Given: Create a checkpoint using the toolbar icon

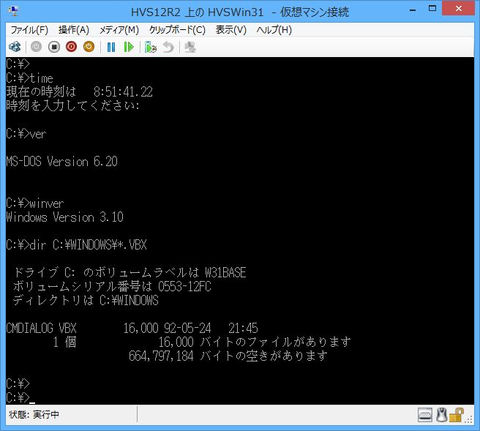Looking at the screenshot, I should click(x=151, y=47).
